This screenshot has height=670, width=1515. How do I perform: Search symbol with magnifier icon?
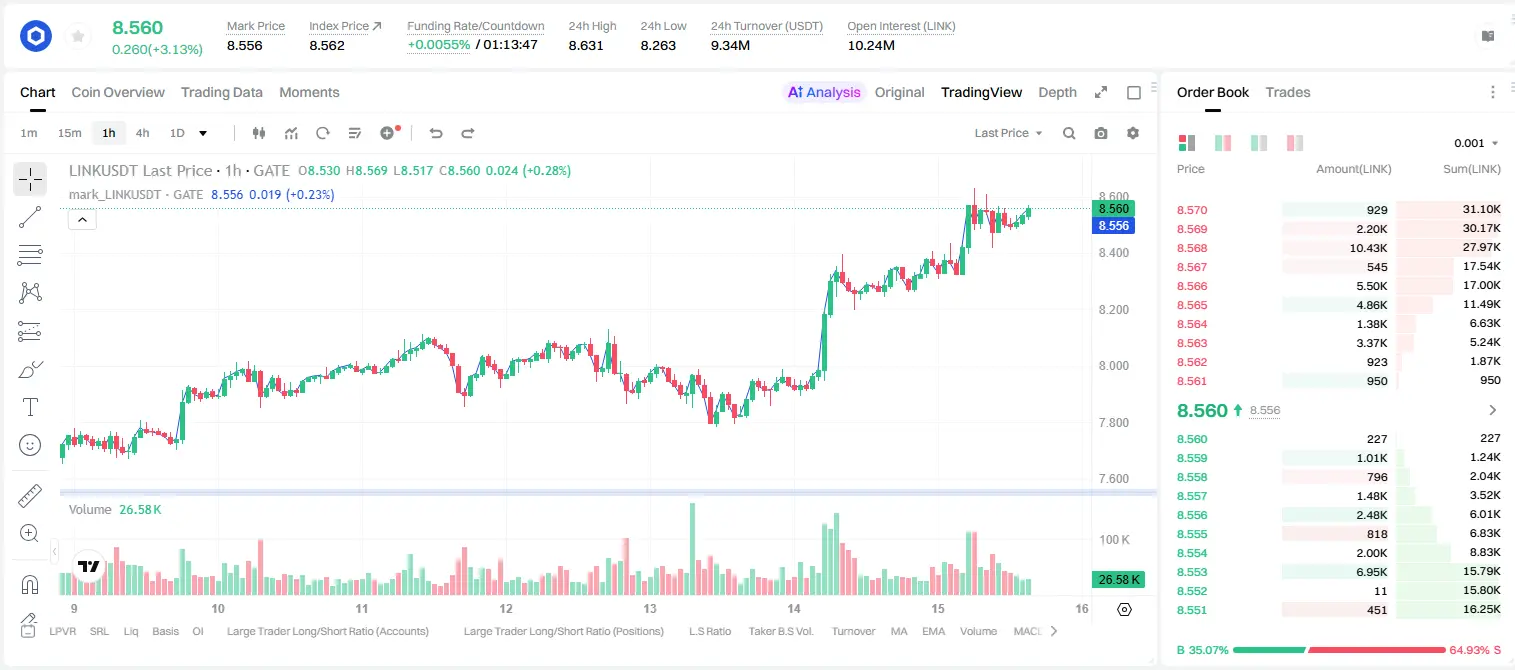[1069, 133]
